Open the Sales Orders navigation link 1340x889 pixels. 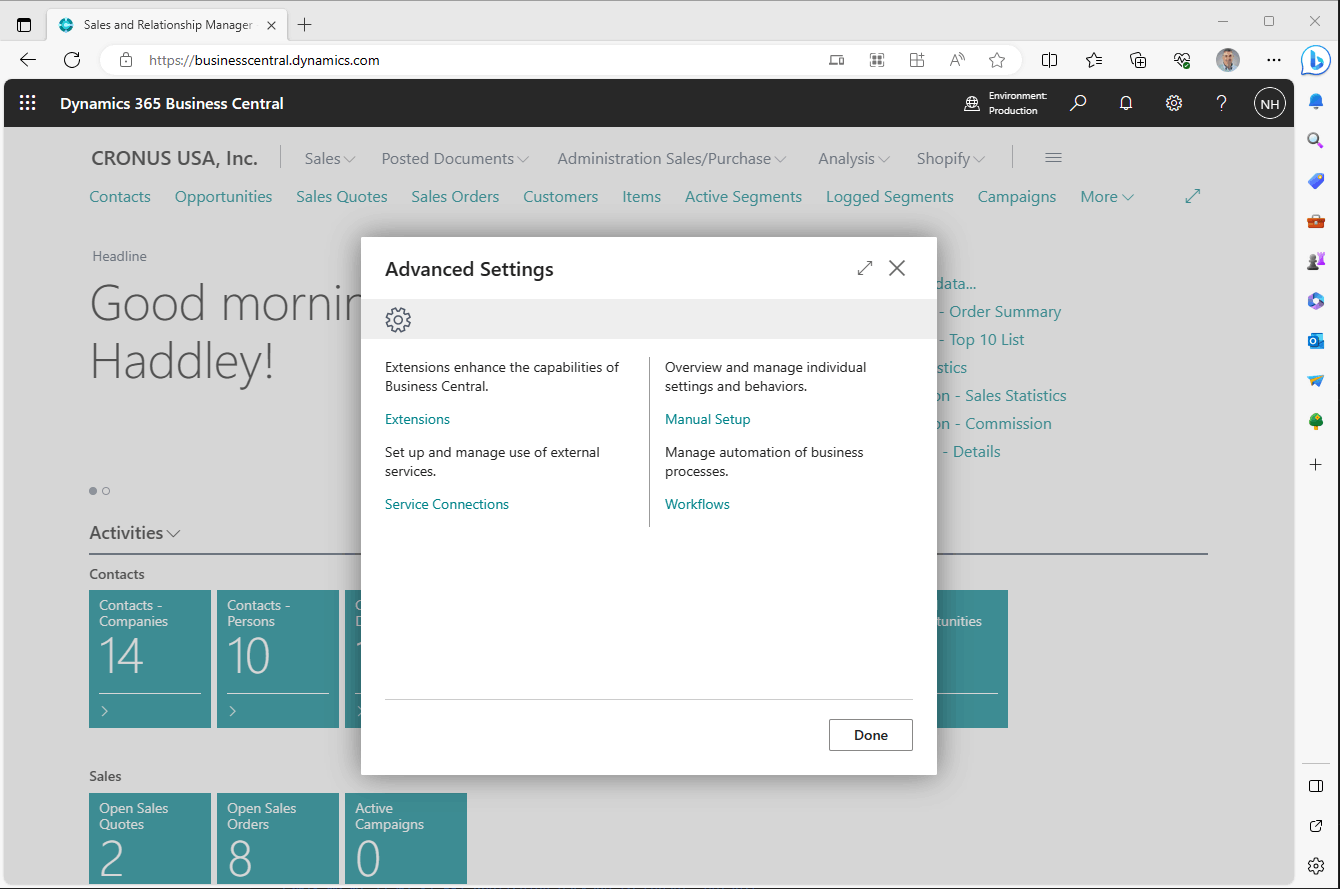tap(455, 197)
